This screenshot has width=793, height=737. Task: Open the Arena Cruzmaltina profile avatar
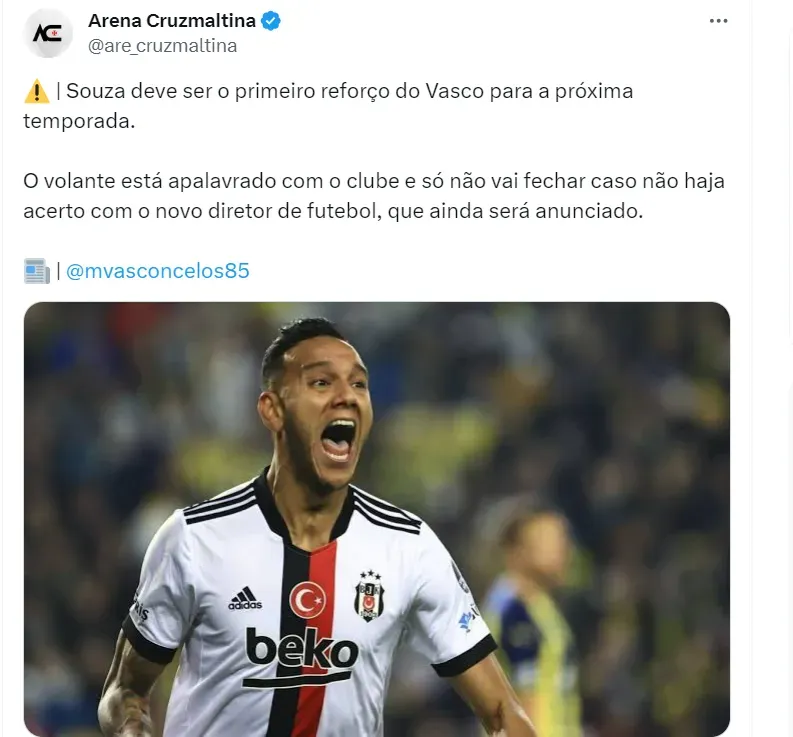point(48,33)
